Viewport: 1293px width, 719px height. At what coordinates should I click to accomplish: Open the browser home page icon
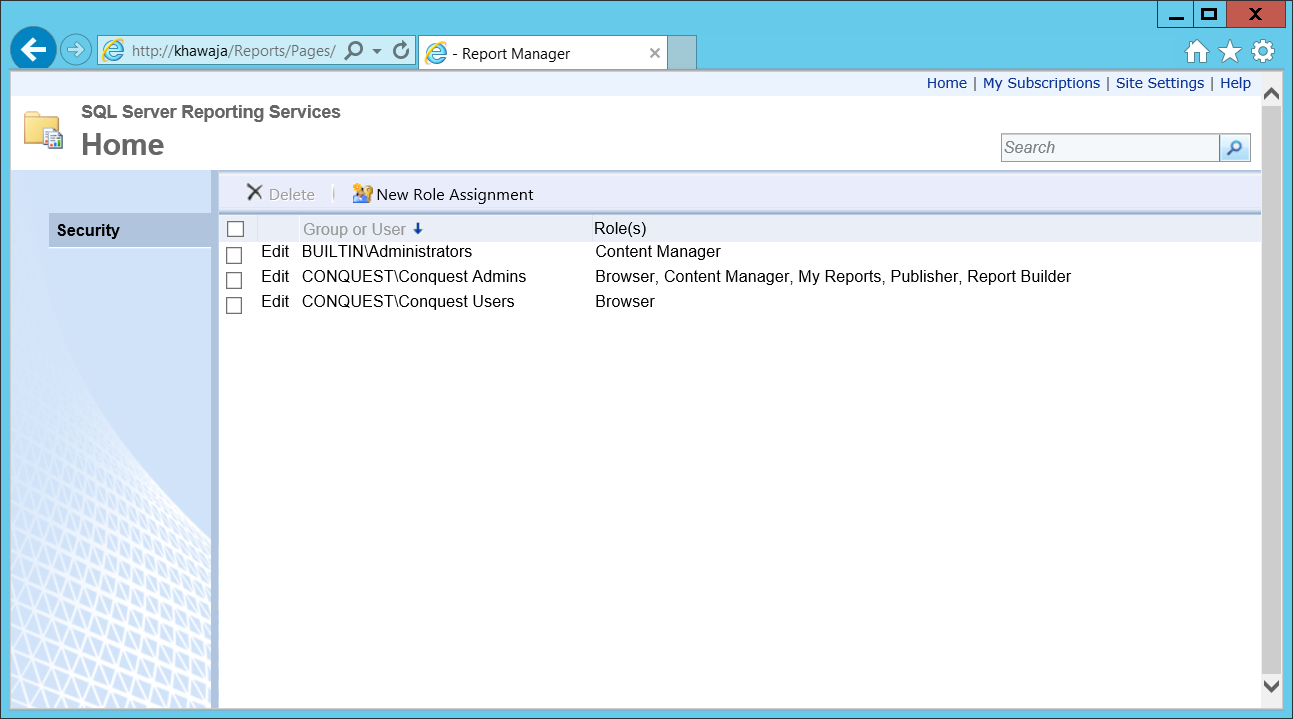(1197, 52)
